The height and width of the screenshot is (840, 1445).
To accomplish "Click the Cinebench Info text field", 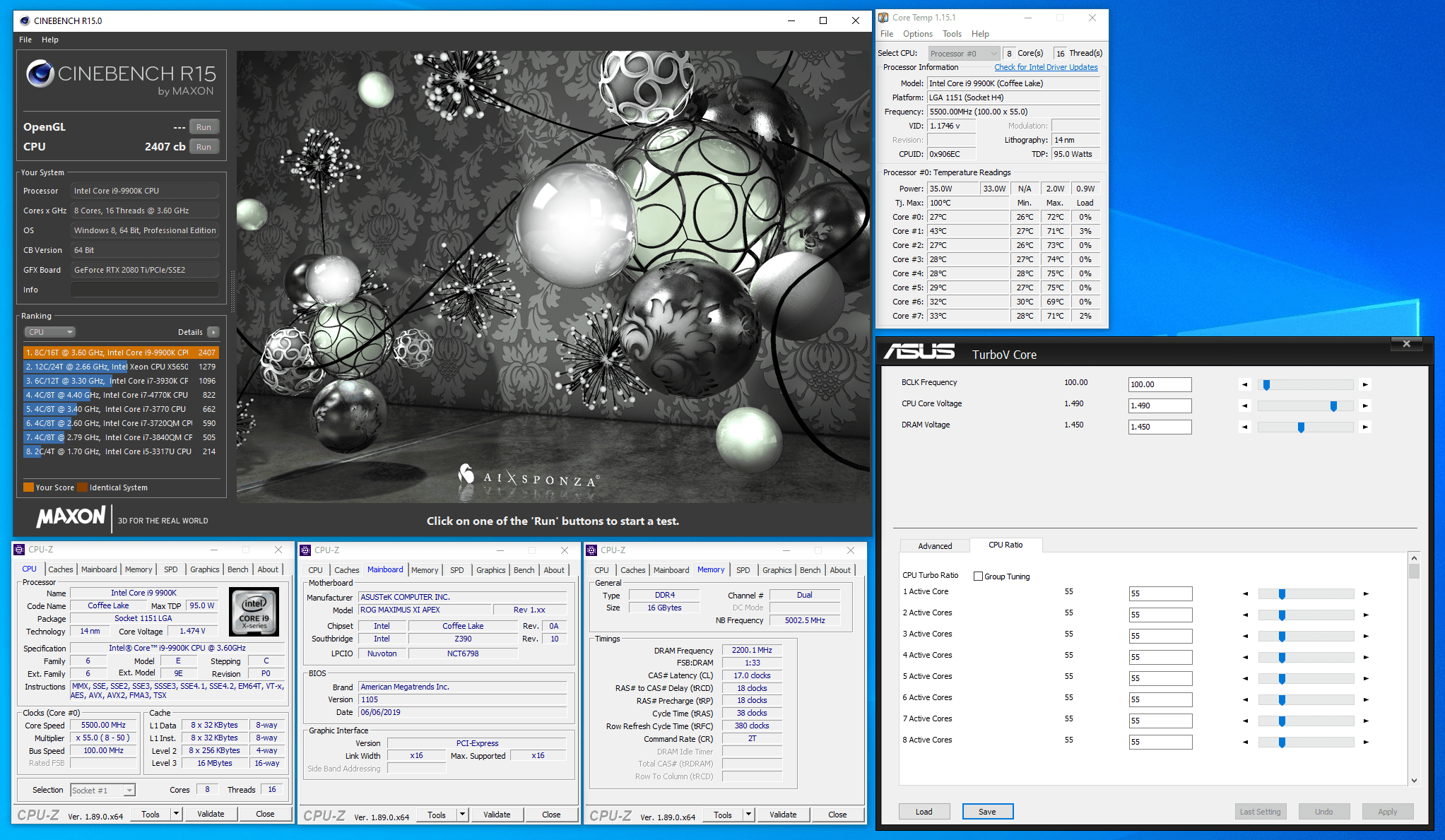I will click(144, 290).
